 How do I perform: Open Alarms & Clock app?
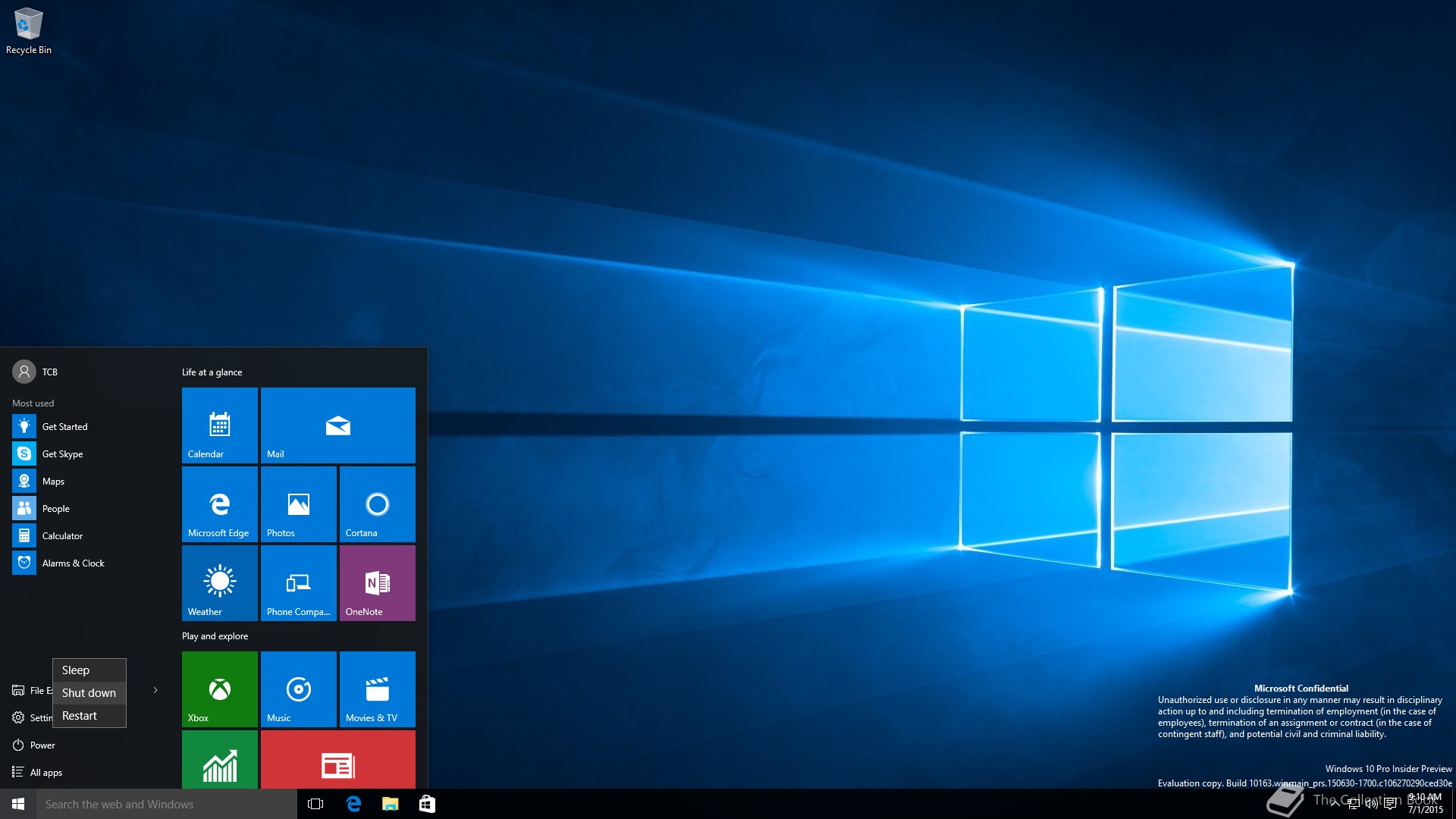[x=87, y=563]
